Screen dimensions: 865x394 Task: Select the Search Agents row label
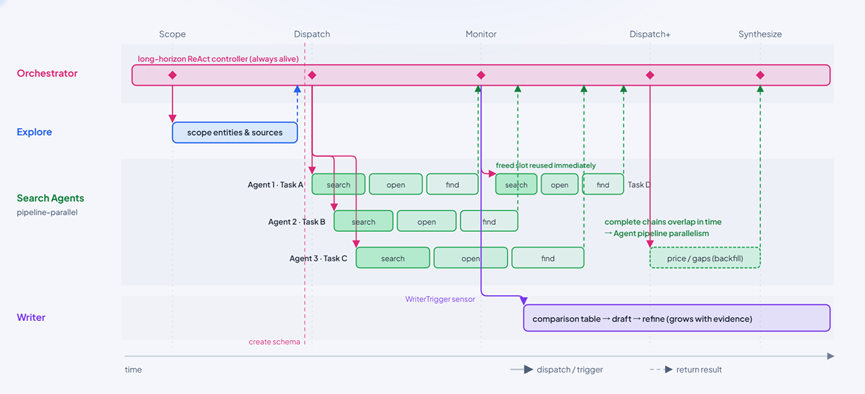[x=50, y=198]
